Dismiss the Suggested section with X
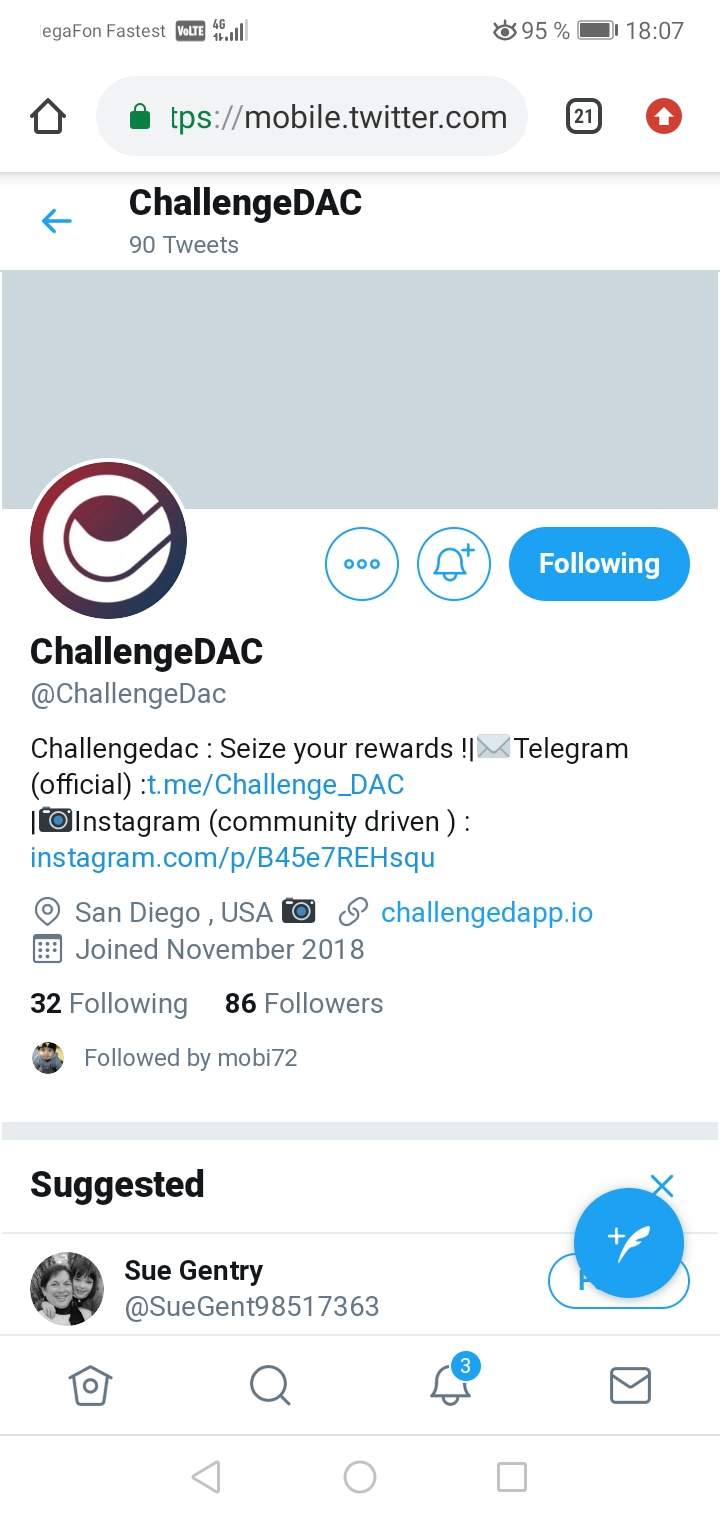720x1520 pixels. pyautogui.click(x=662, y=1186)
